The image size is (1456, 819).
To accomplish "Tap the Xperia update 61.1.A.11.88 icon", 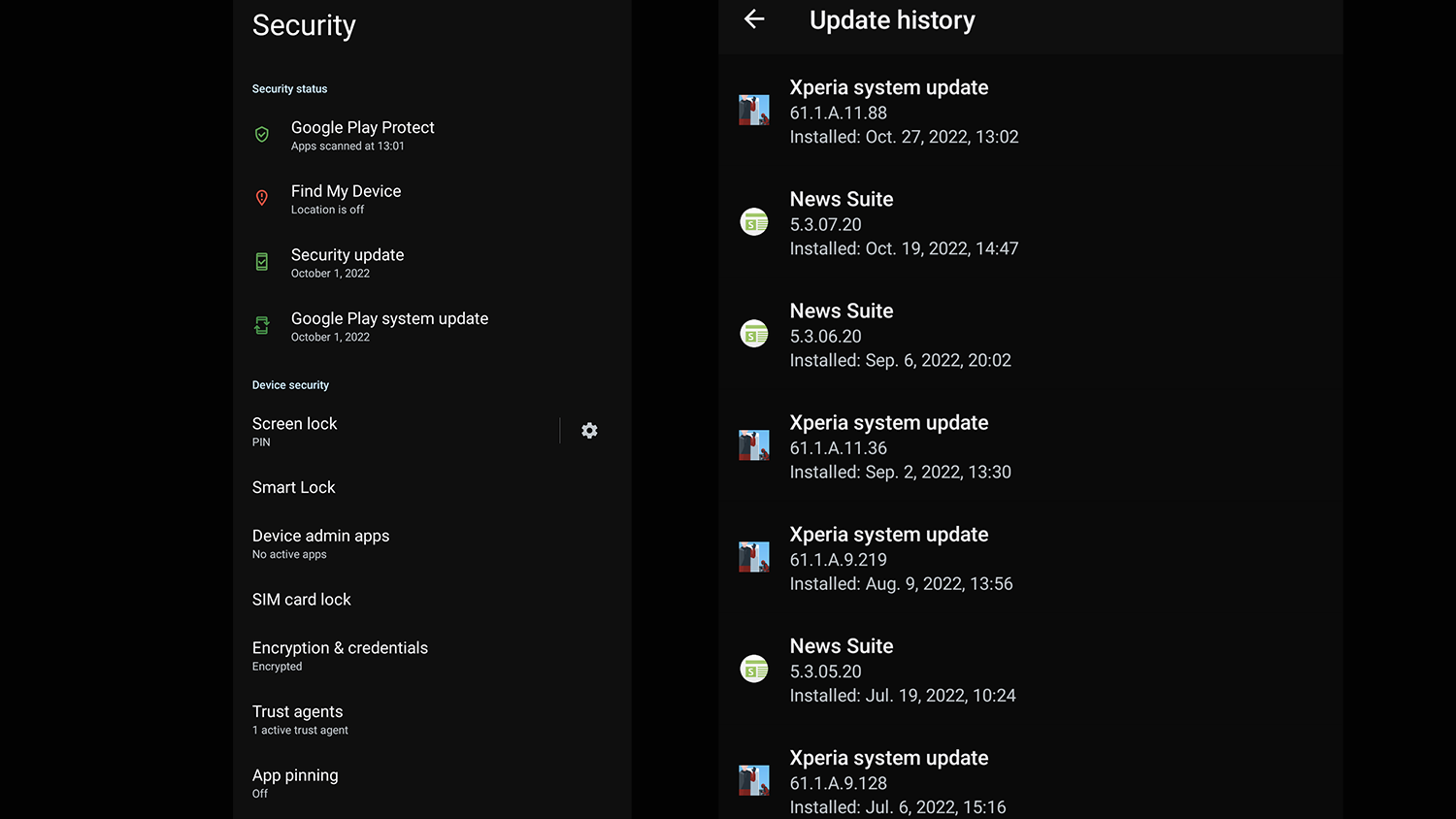I will [754, 111].
